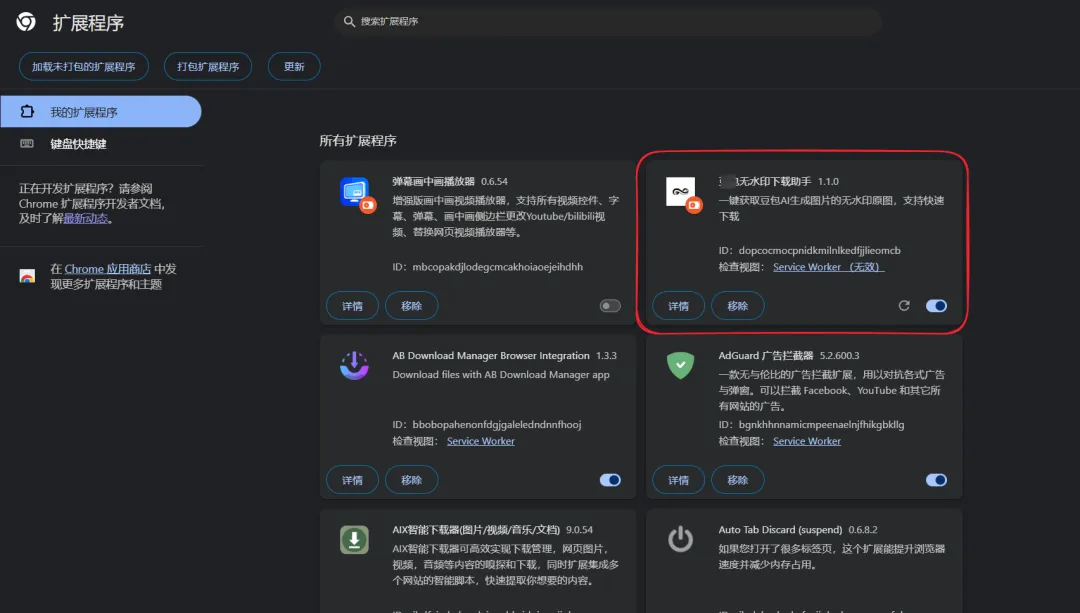The height and width of the screenshot is (613, 1080).
Task: Turn off the AdGuard 广告拦截器 toggle
Action: pyautogui.click(x=936, y=480)
